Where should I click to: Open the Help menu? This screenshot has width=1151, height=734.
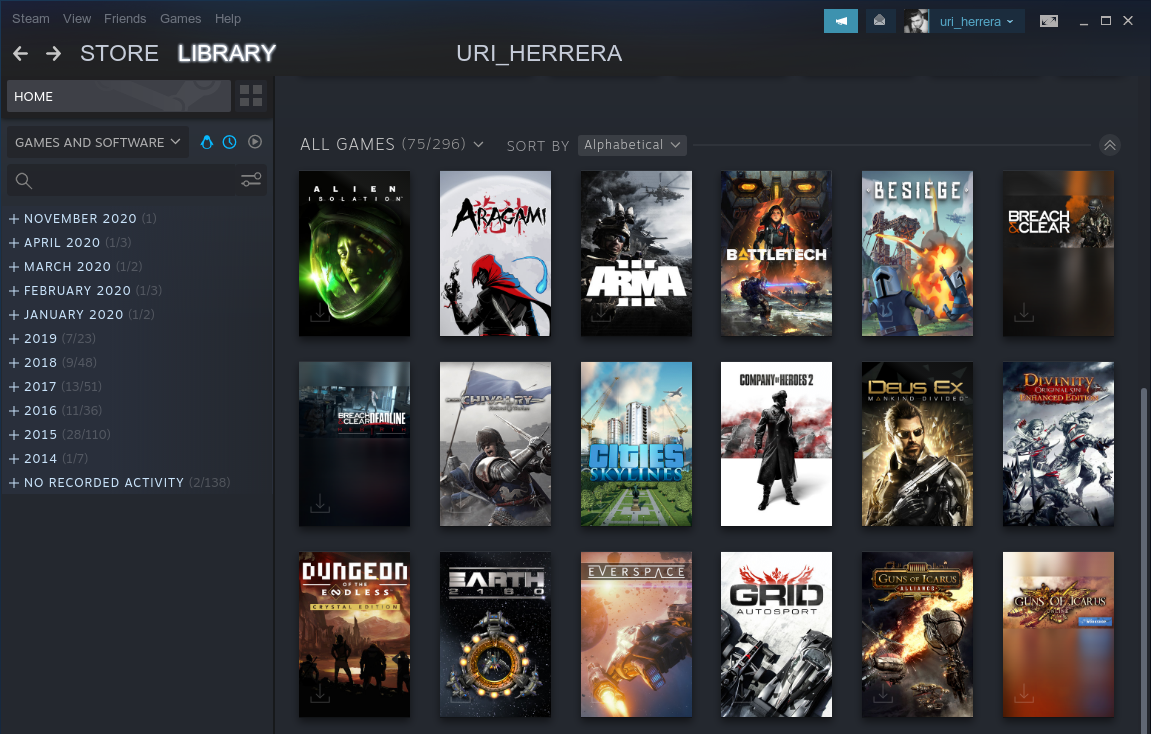228,18
